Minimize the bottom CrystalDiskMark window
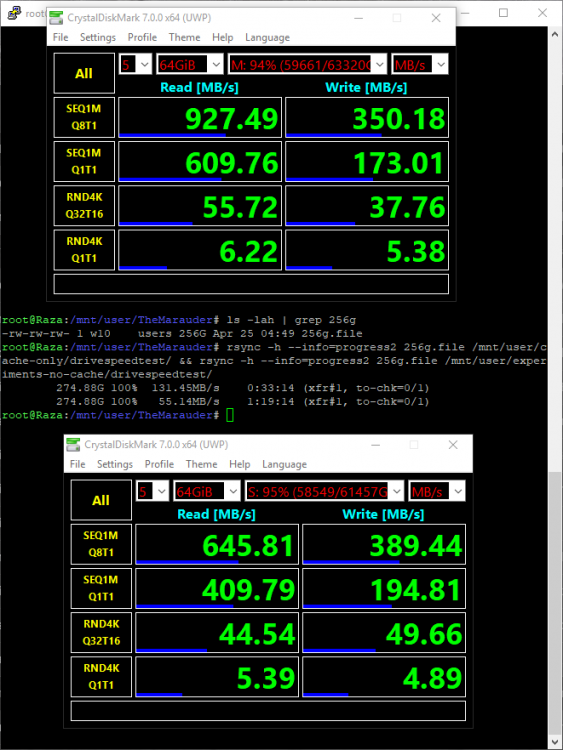This screenshot has height=750, width=563. (x=375, y=444)
